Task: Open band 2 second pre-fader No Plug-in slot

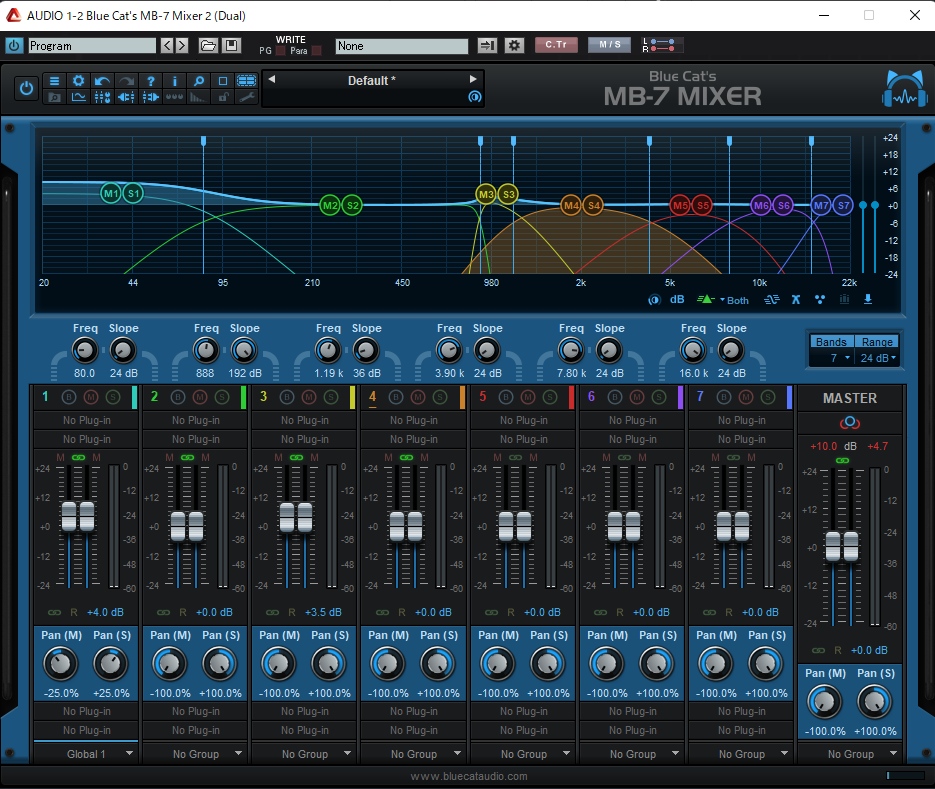Action: pyautogui.click(x=196, y=439)
